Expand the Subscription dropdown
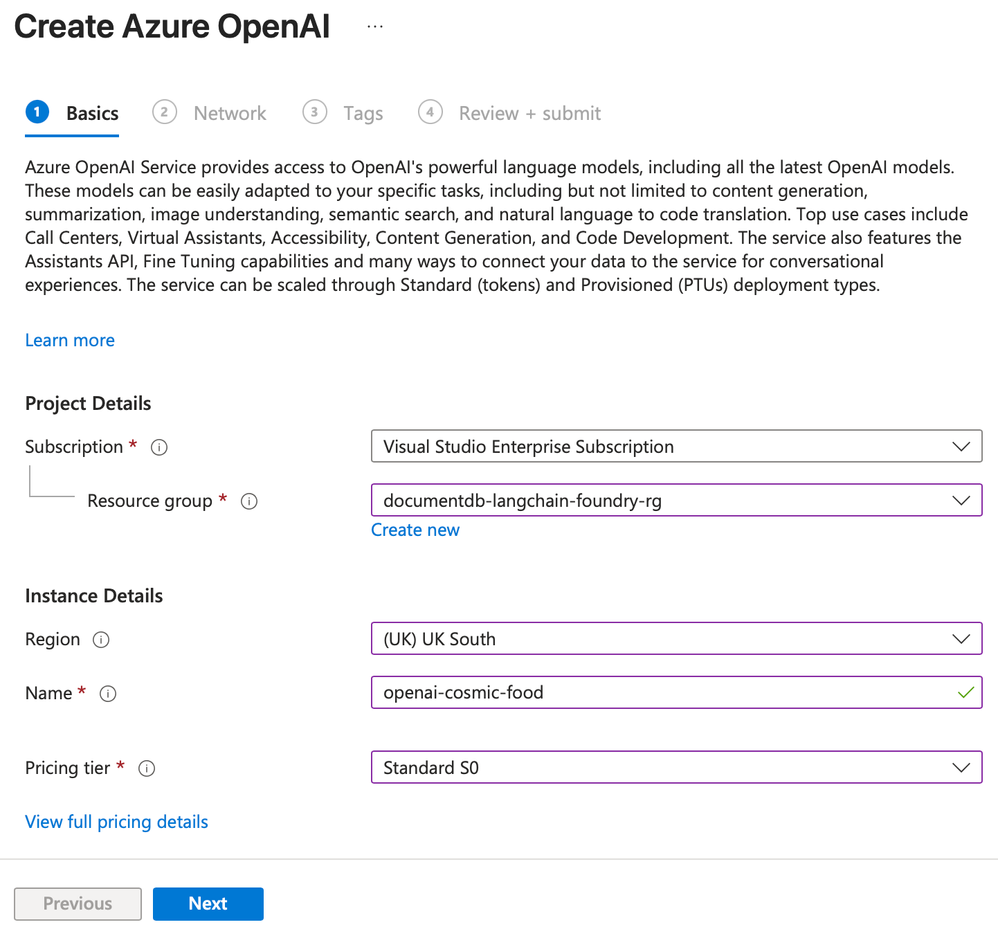 (676, 446)
